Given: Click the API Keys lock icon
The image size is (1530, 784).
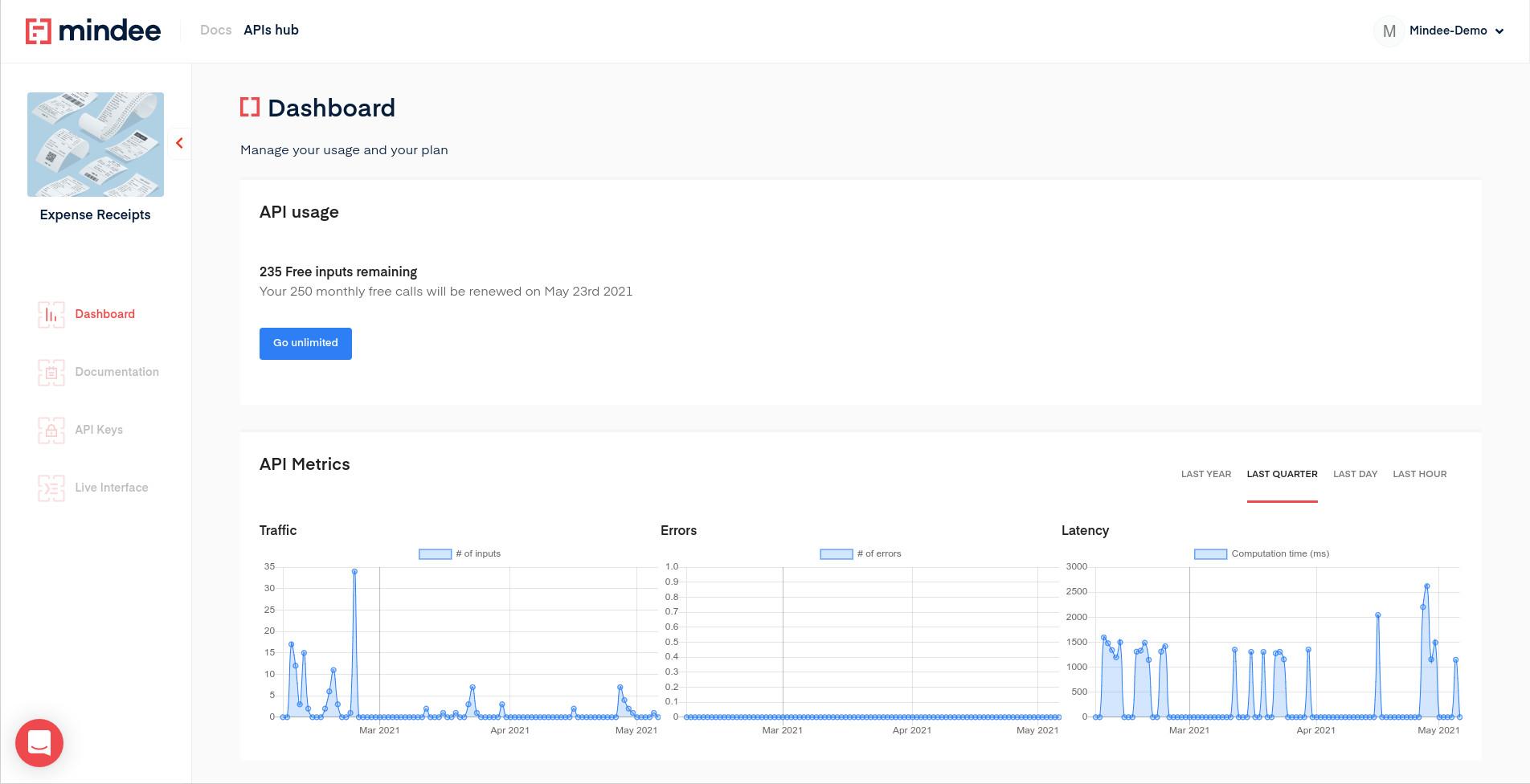Looking at the screenshot, I should [51, 430].
